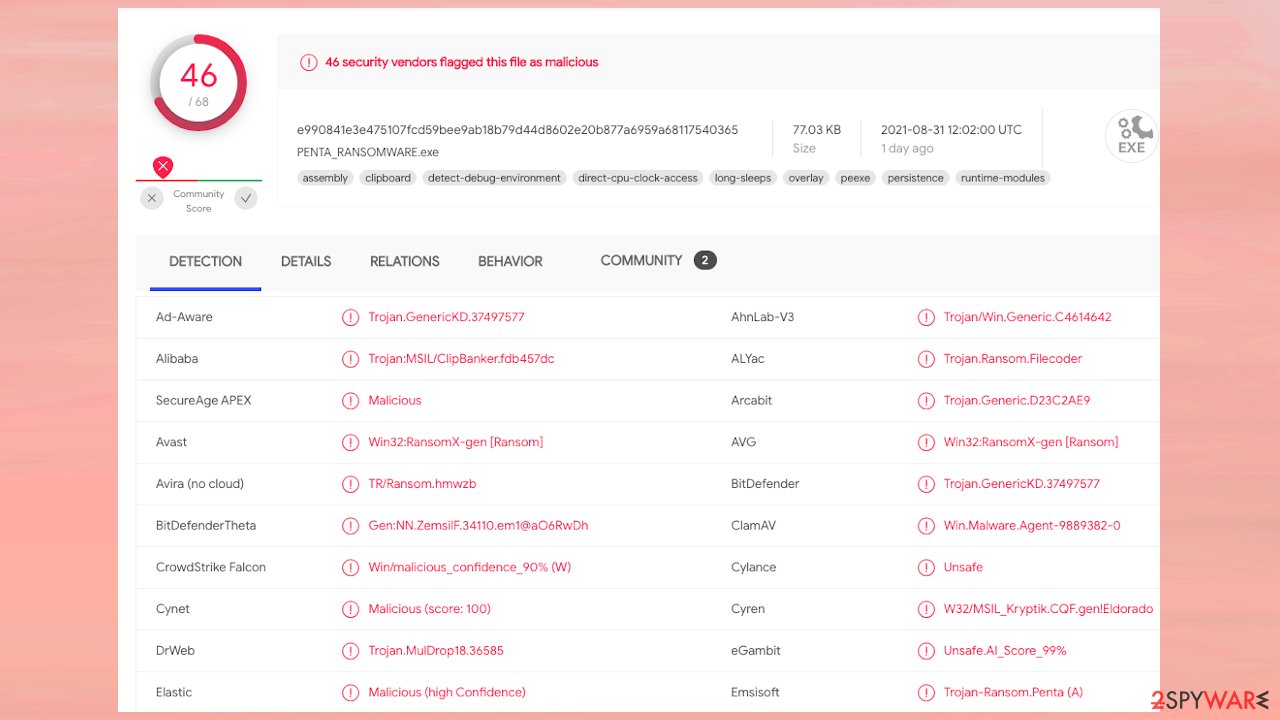Click the 'Unsafe.AI_Score_99%' detection result
This screenshot has height=720, width=1280.
click(1005, 650)
